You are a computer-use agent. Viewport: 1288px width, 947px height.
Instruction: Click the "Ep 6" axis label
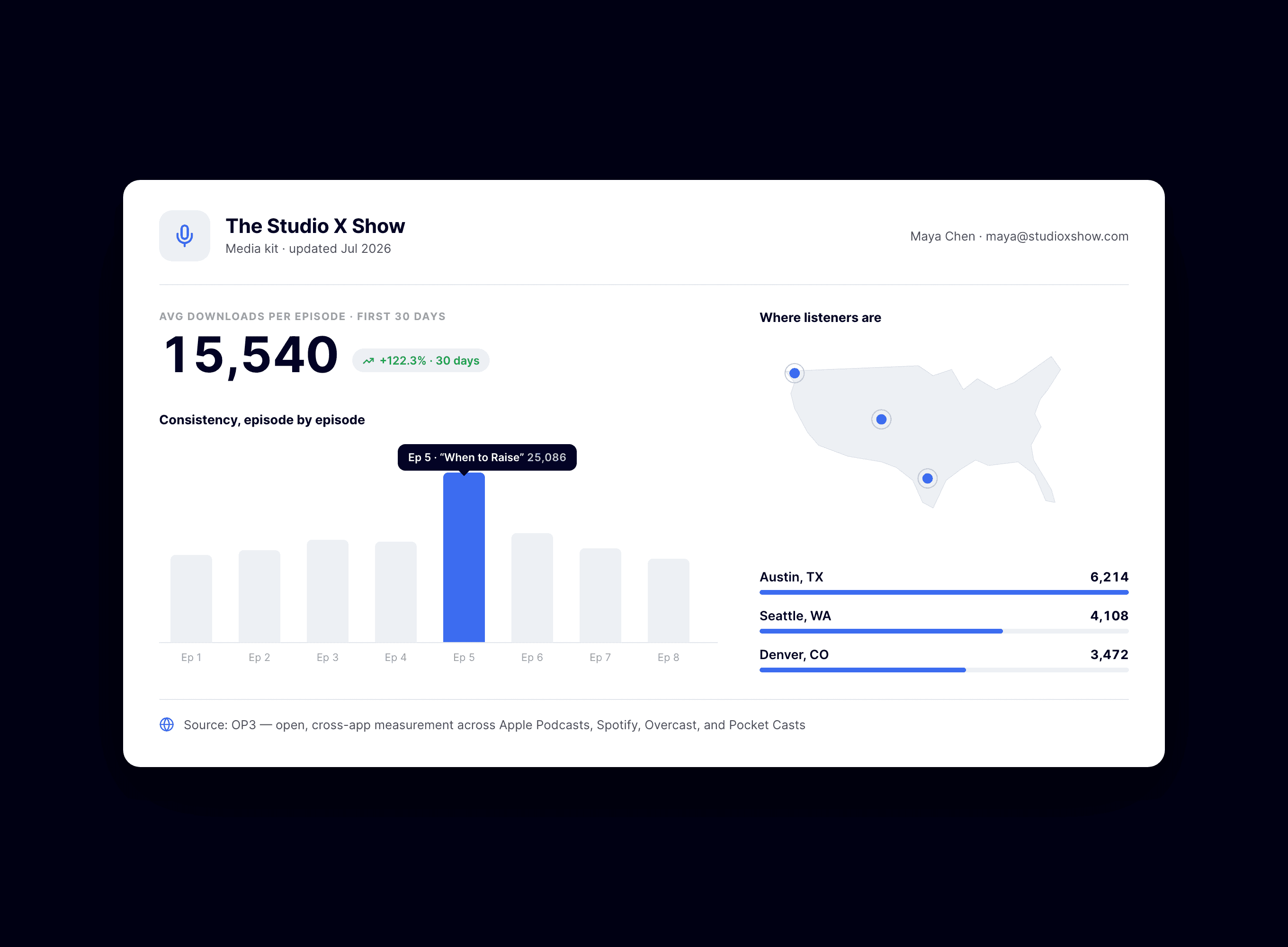(x=532, y=658)
